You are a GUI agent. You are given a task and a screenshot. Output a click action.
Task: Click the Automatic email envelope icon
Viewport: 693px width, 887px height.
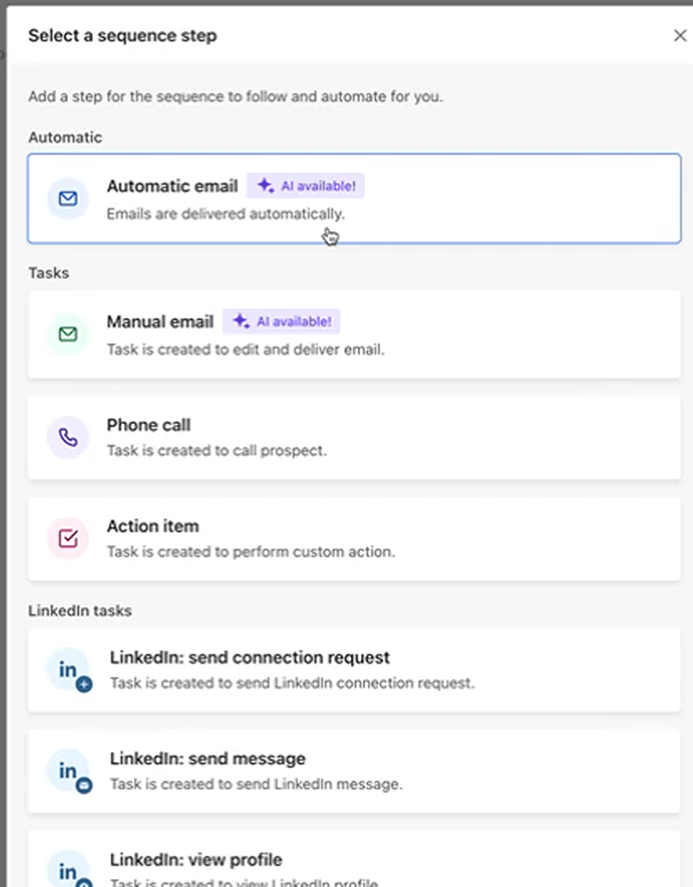click(x=68, y=199)
